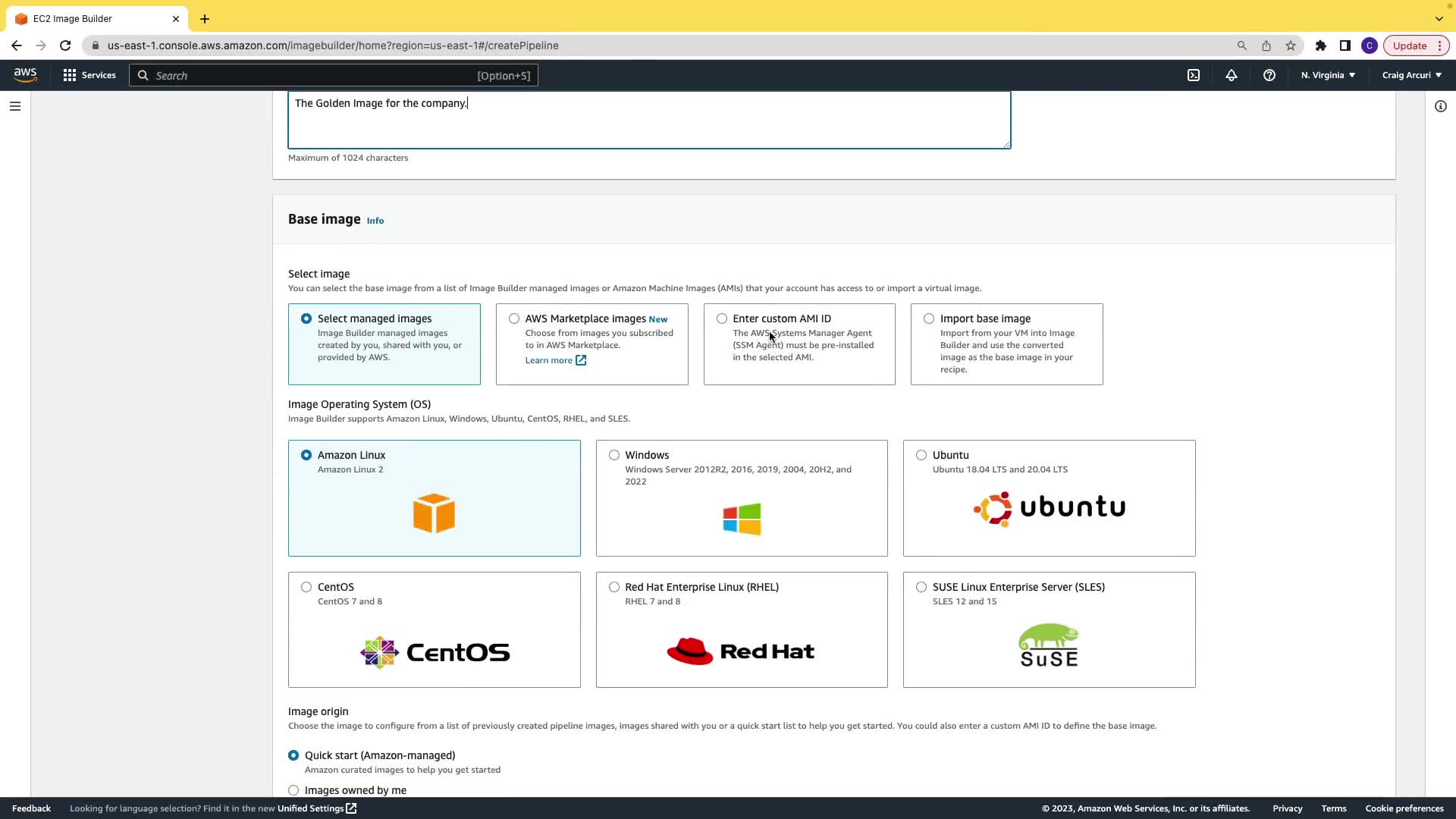Viewport: 1456px width, 819px height.
Task: Open the info panel icon at right
Action: click(1441, 106)
